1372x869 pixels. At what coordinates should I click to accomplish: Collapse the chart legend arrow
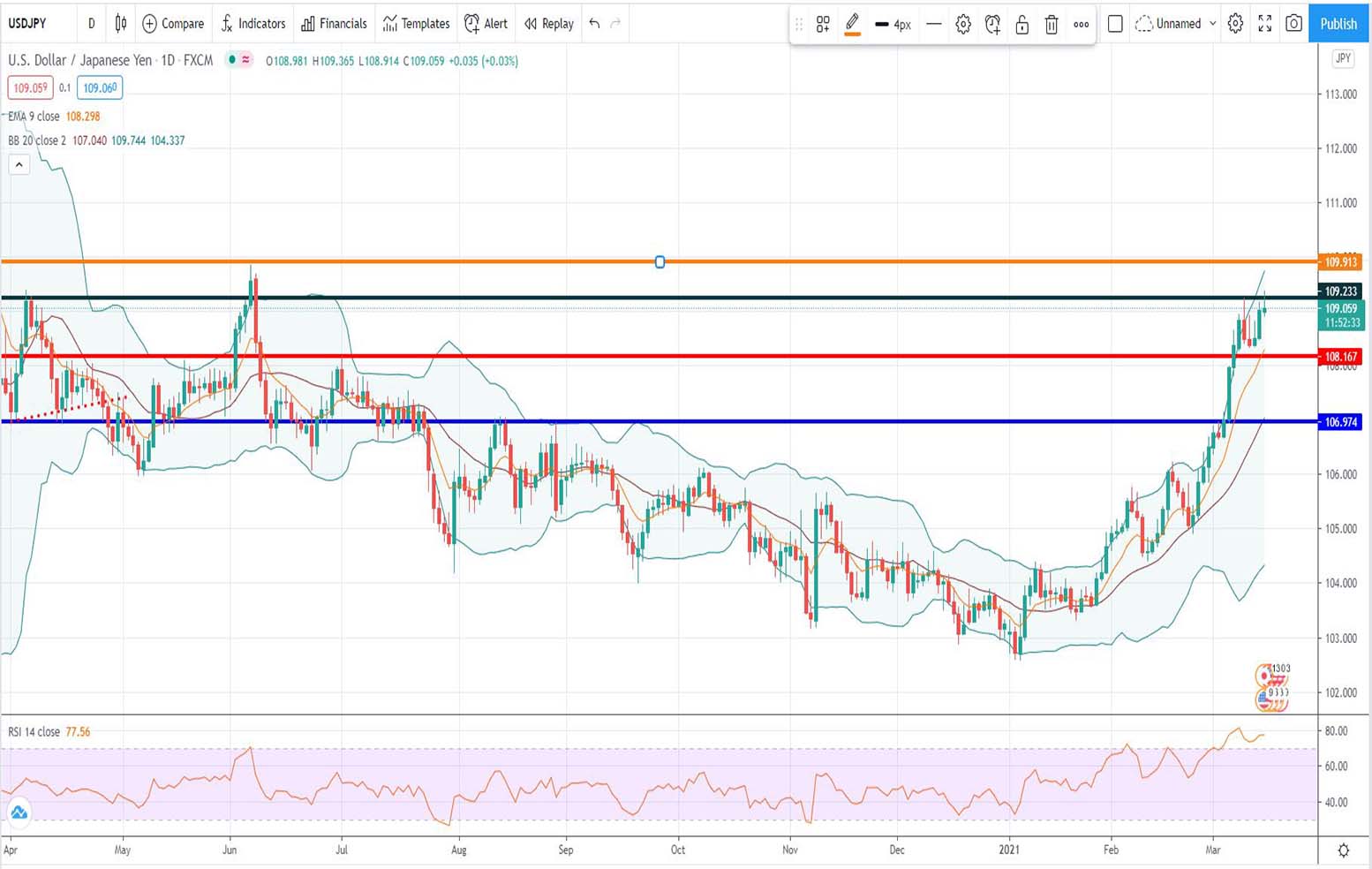(x=19, y=163)
